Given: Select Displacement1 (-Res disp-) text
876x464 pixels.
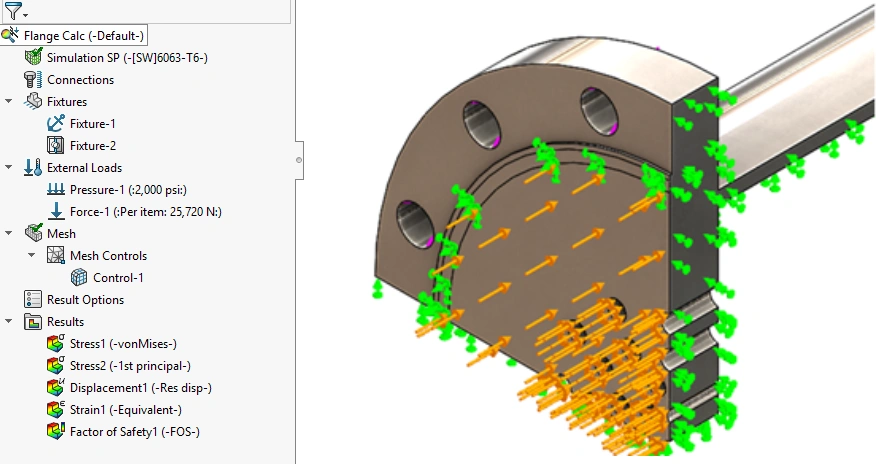Looking at the screenshot, I should point(141,388).
